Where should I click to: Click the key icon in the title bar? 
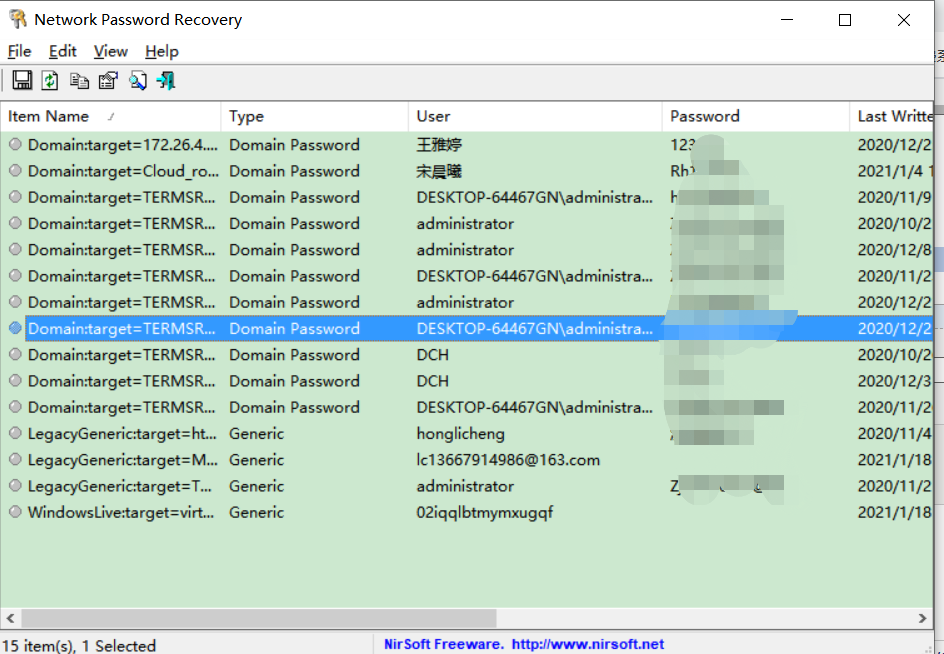(x=15, y=18)
